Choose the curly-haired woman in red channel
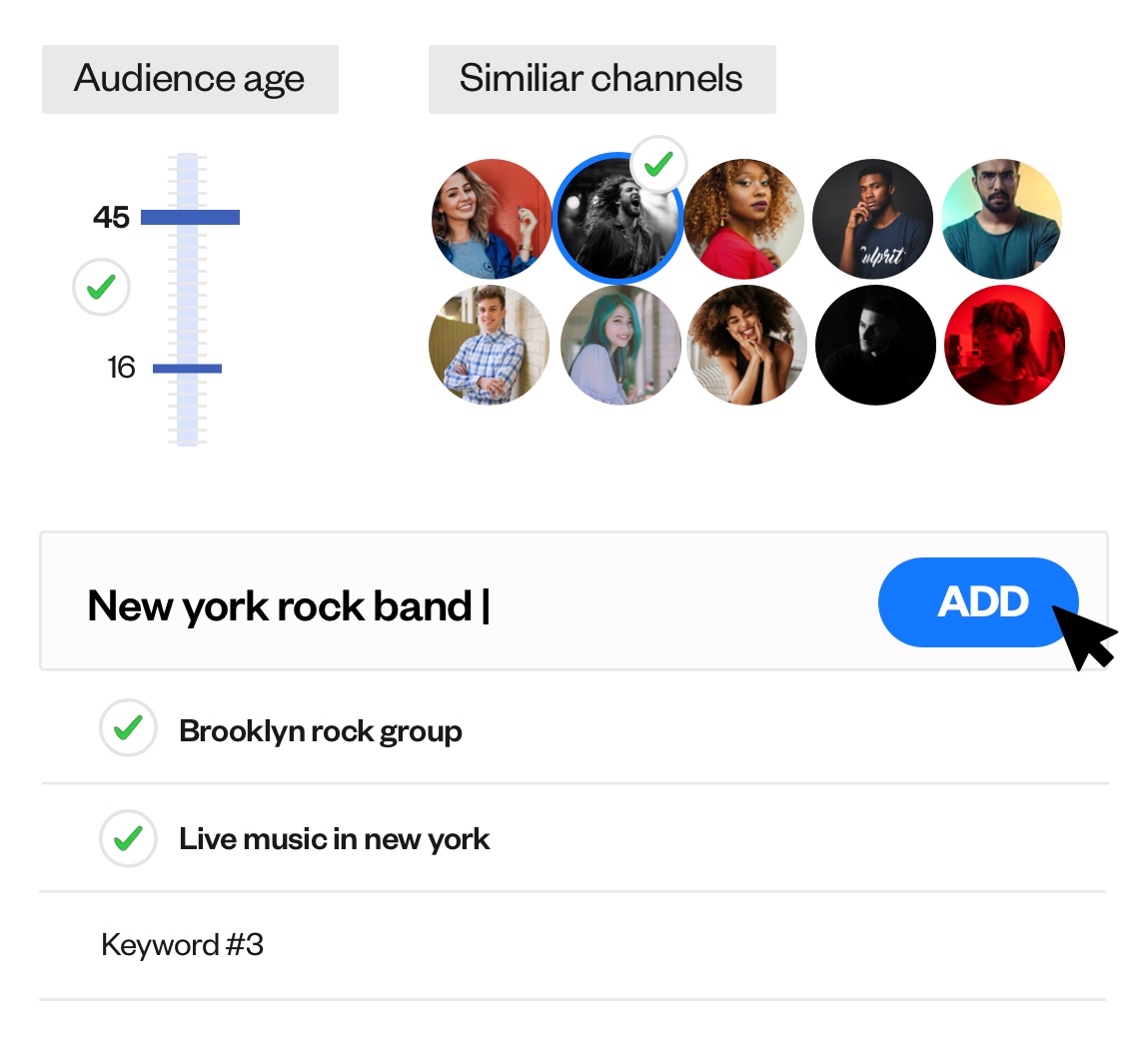 coord(744,218)
